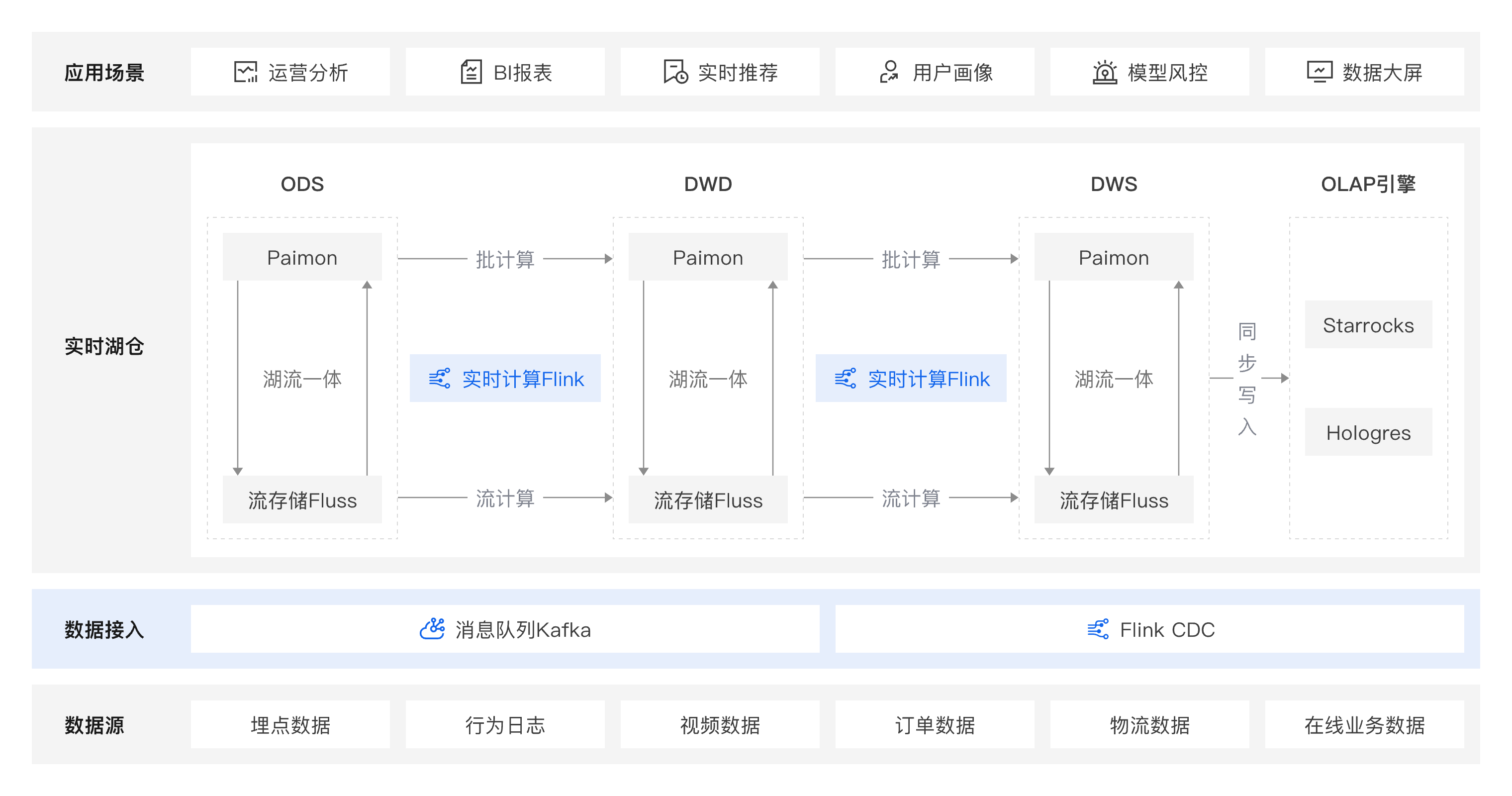
Task: Click the Paimon box under ODS
Action: 302,257
